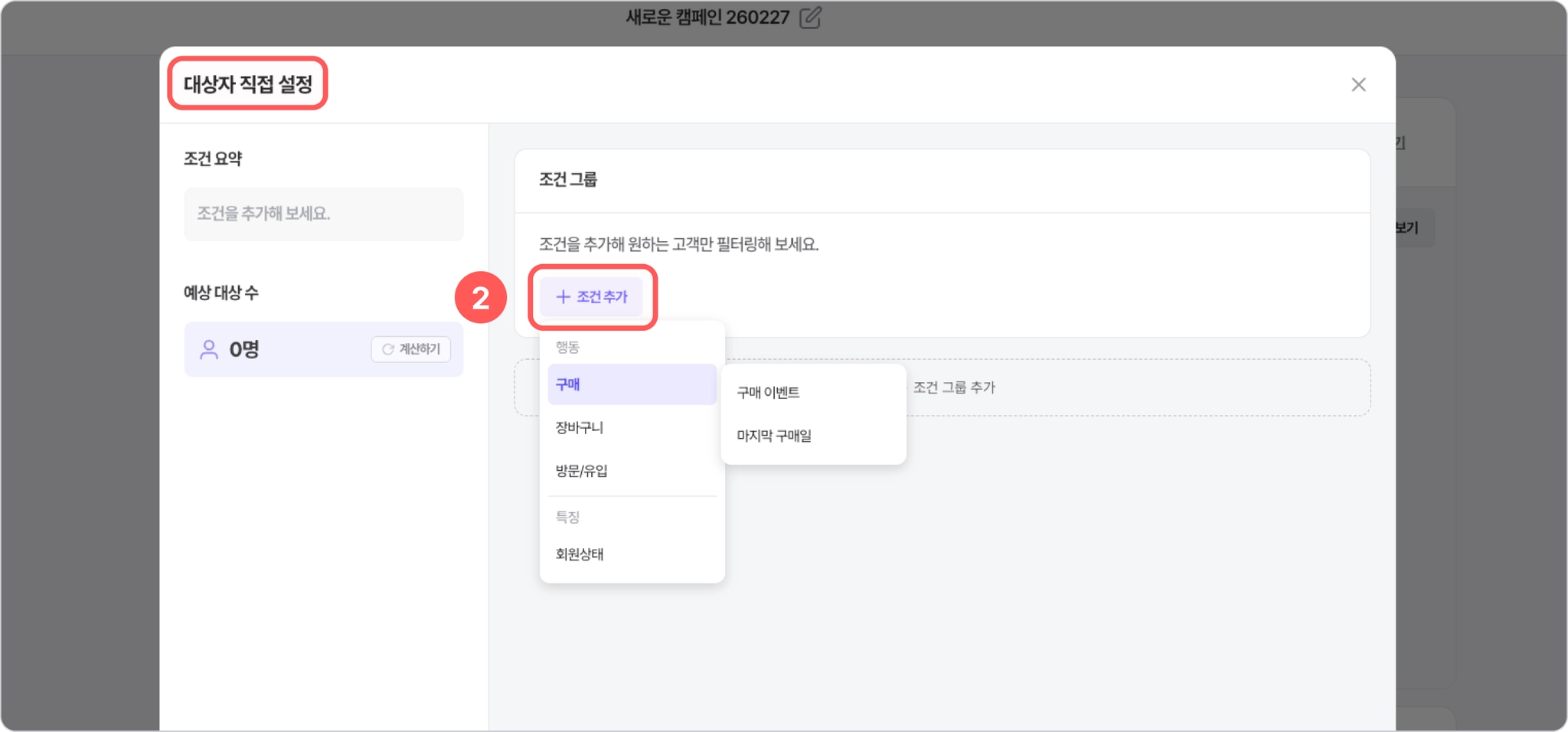This screenshot has height=732, width=1568.
Task: Click the 행동 menu section label
Action: (567, 348)
